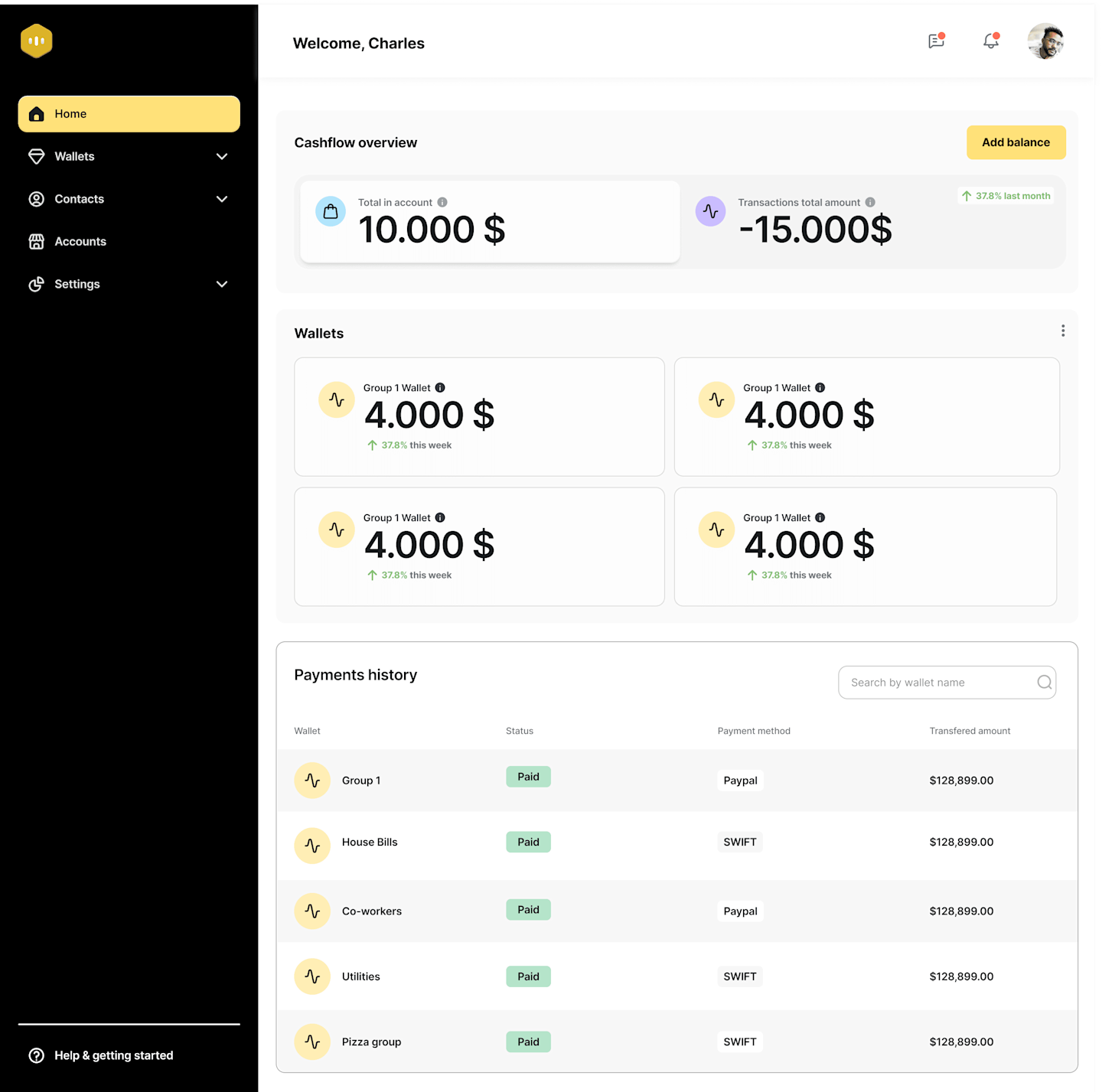The image size is (1102, 1092).
Task: Select the Co-workers wallet name
Action: point(372,911)
